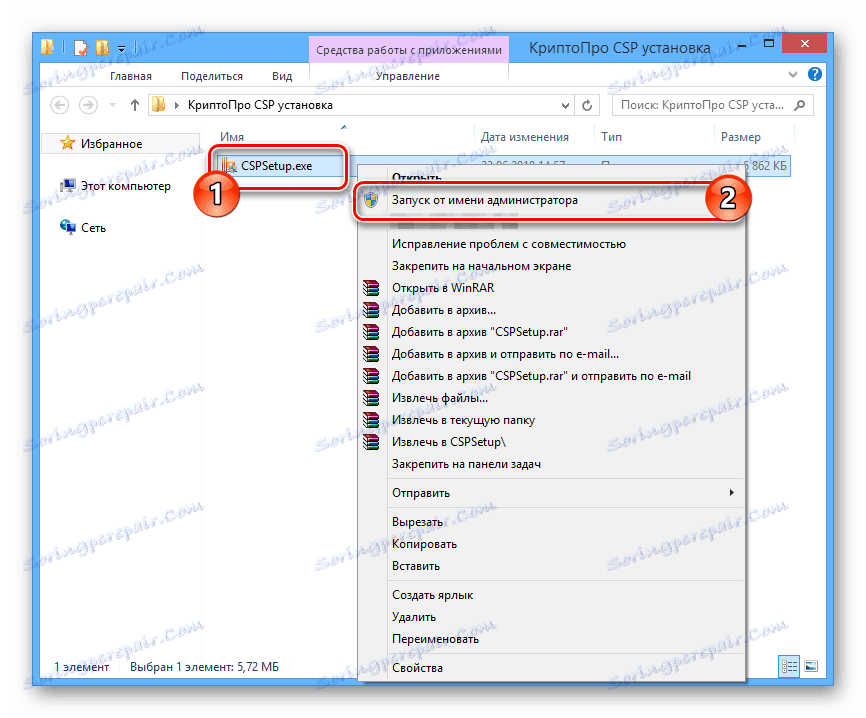Choose Вставить from context menu
Viewport: 866px width, 718px height.
point(551,566)
